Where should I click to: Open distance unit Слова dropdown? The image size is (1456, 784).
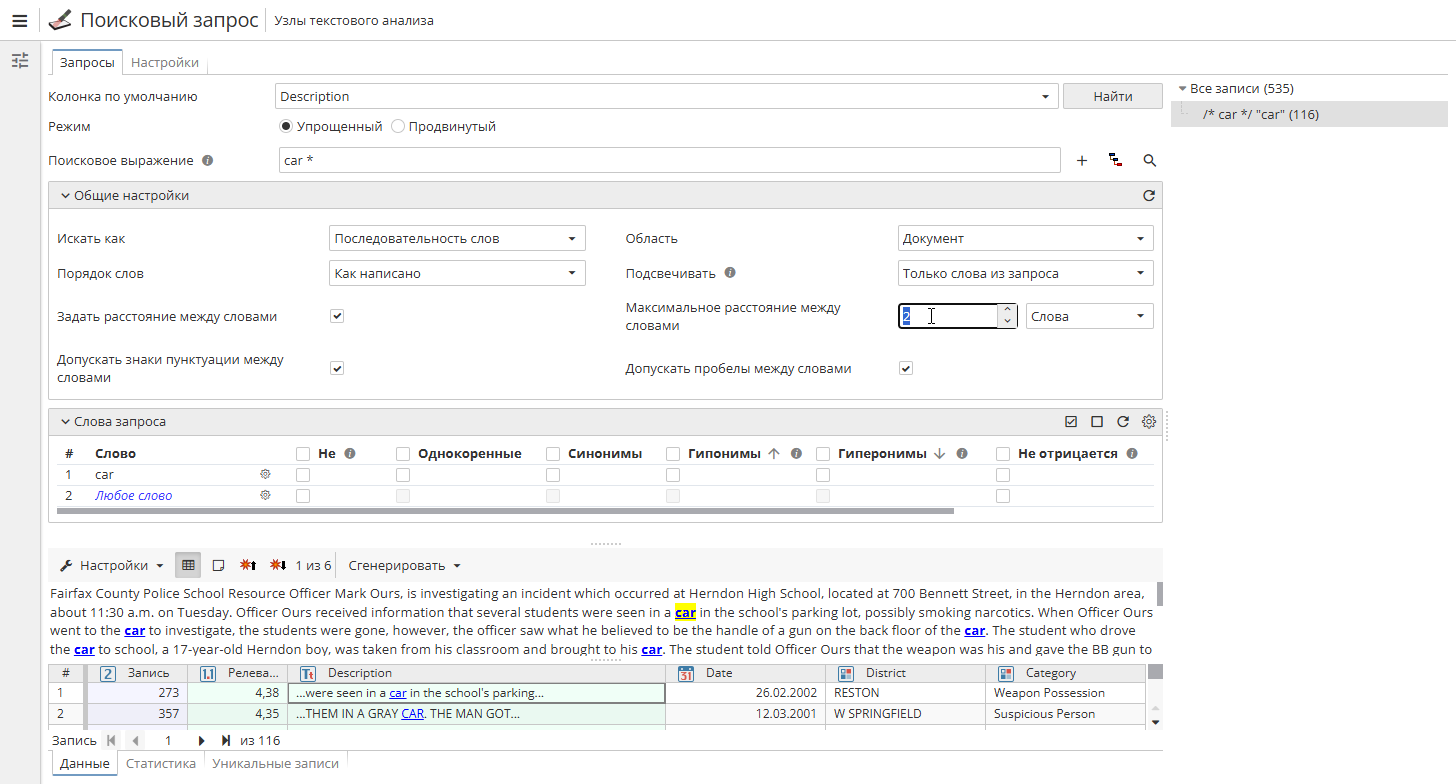click(x=1089, y=316)
